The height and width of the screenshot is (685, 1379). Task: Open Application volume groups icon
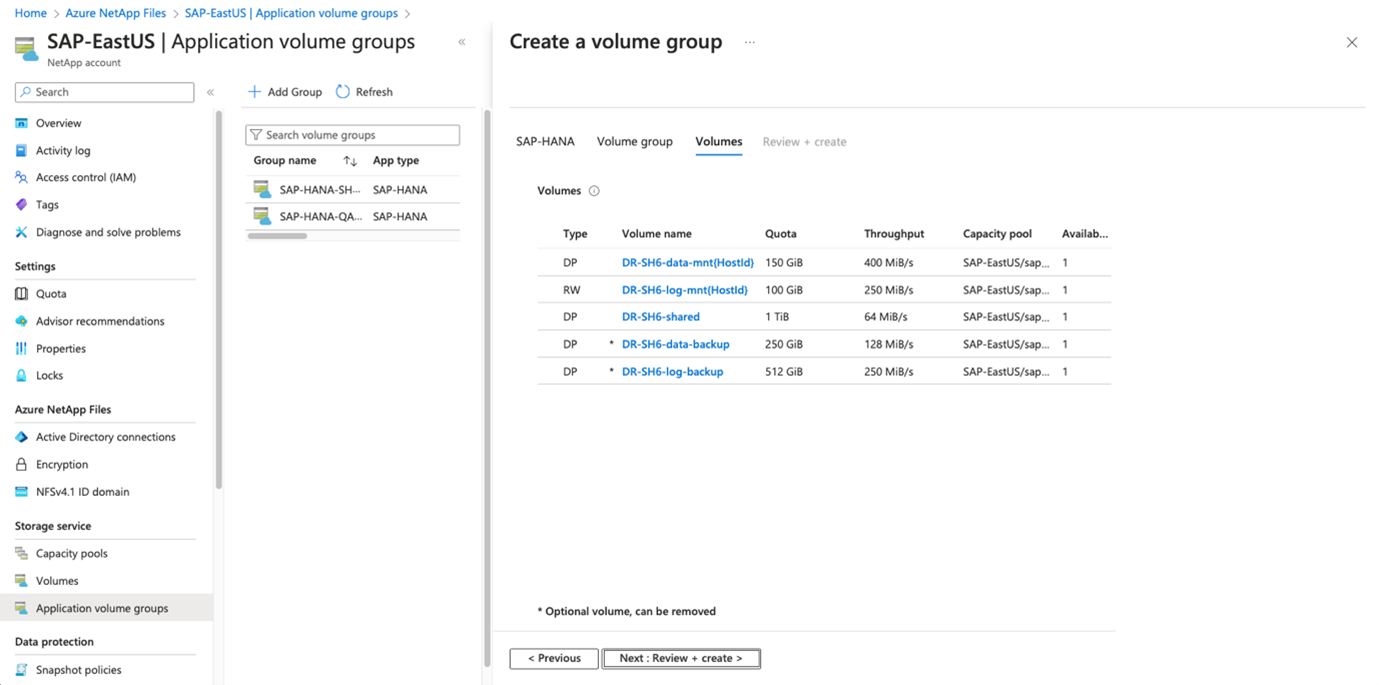21,608
